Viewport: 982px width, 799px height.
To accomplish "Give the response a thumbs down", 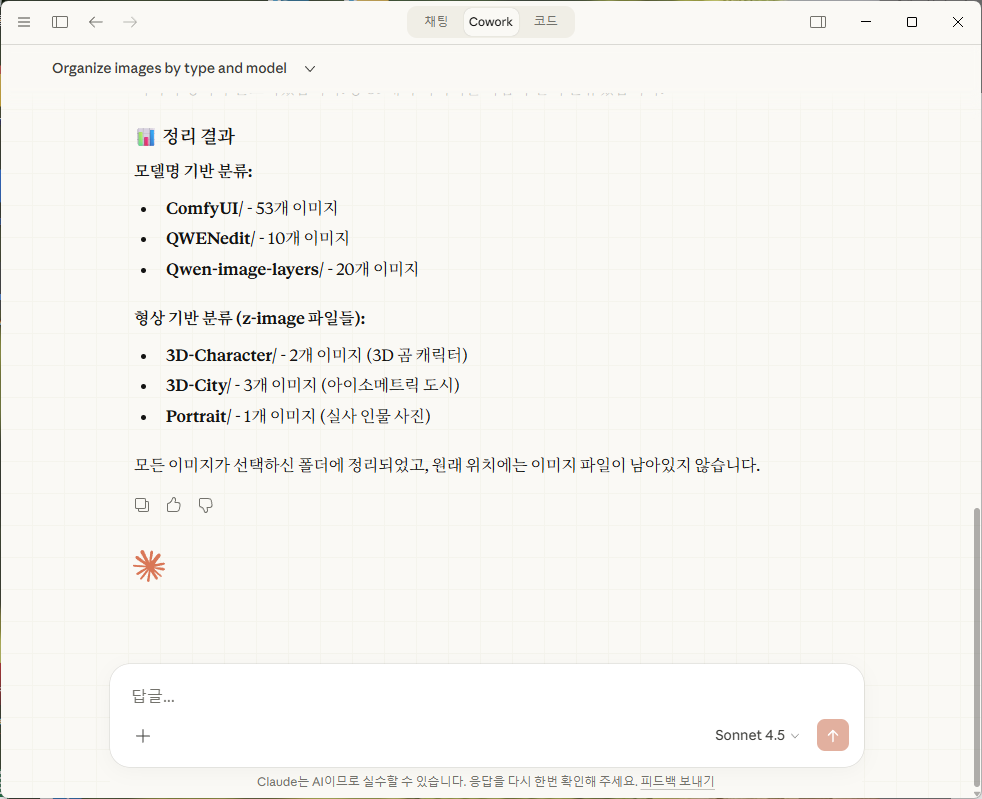I will [206, 505].
